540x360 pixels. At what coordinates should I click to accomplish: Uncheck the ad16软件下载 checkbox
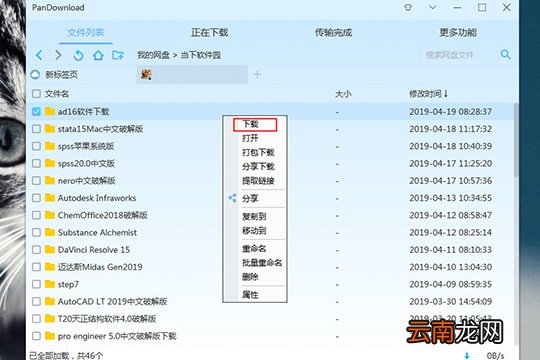(36, 112)
